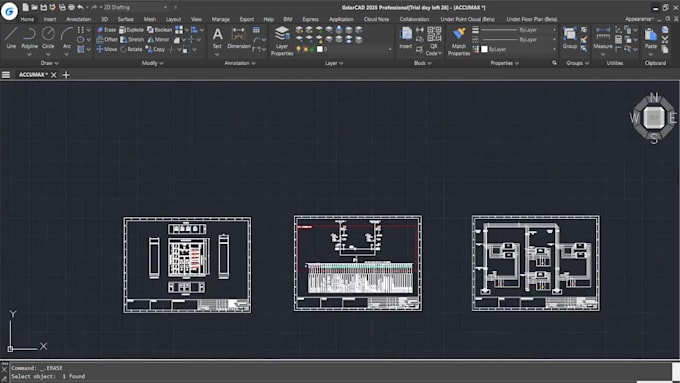Viewport: 680px width, 383px height.
Task: Click the Print icon in quick access toolbar
Action: 72,7
